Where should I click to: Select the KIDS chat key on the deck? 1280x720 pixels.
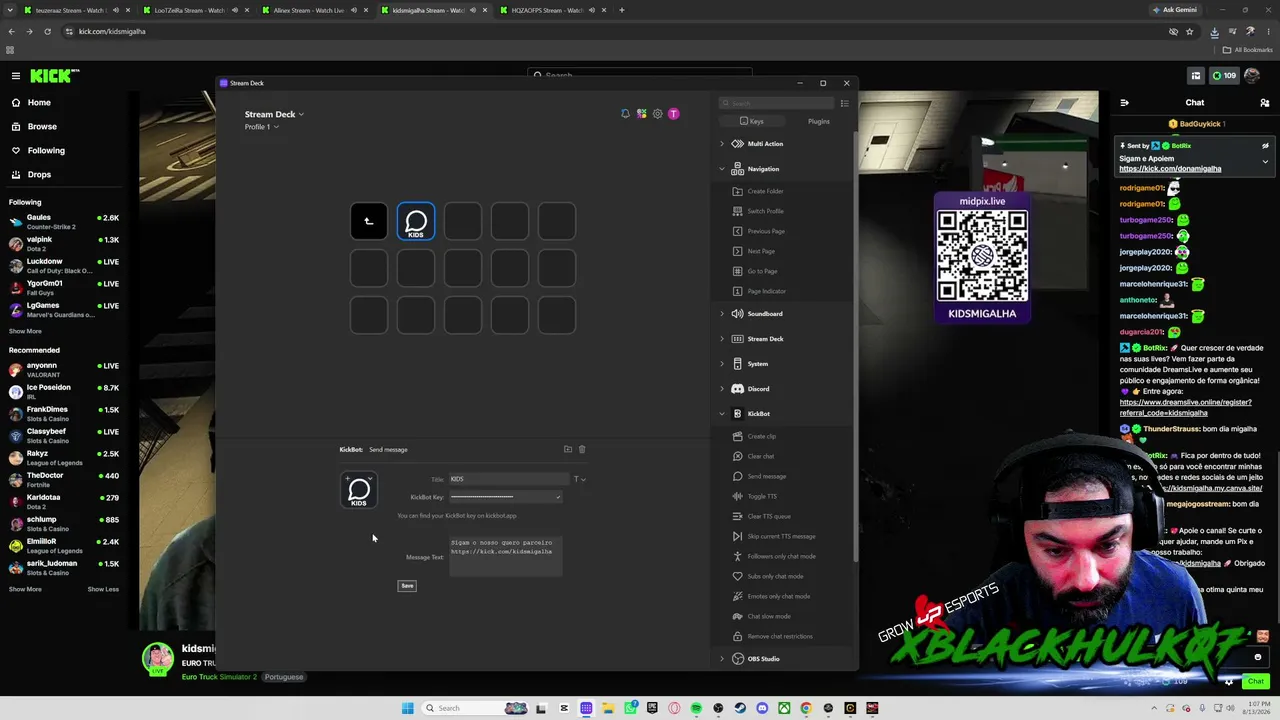pyautogui.click(x=416, y=221)
